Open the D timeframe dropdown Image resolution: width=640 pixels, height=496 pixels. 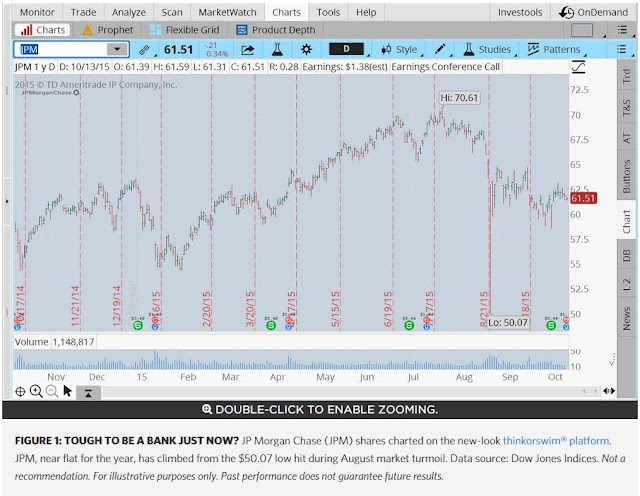(347, 49)
